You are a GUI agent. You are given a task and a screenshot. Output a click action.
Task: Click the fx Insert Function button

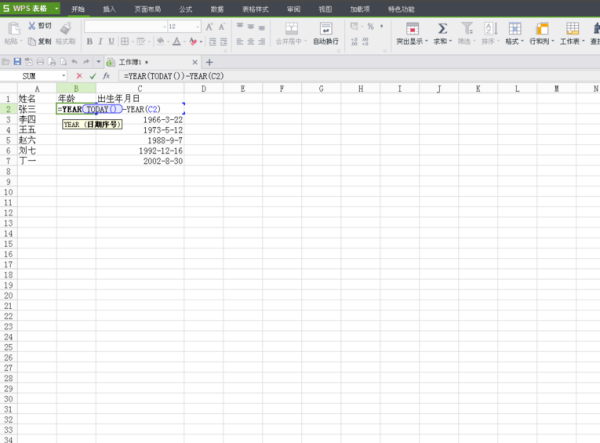coord(106,76)
